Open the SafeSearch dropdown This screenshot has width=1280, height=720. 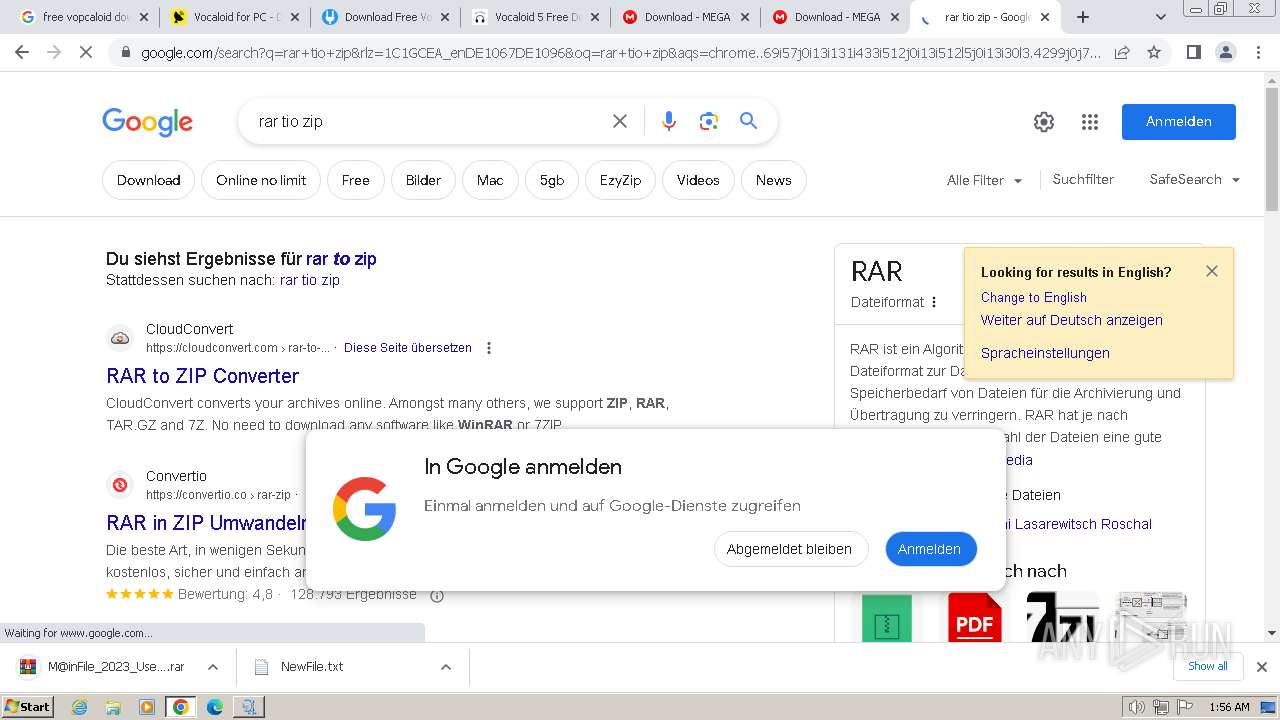tap(1195, 180)
